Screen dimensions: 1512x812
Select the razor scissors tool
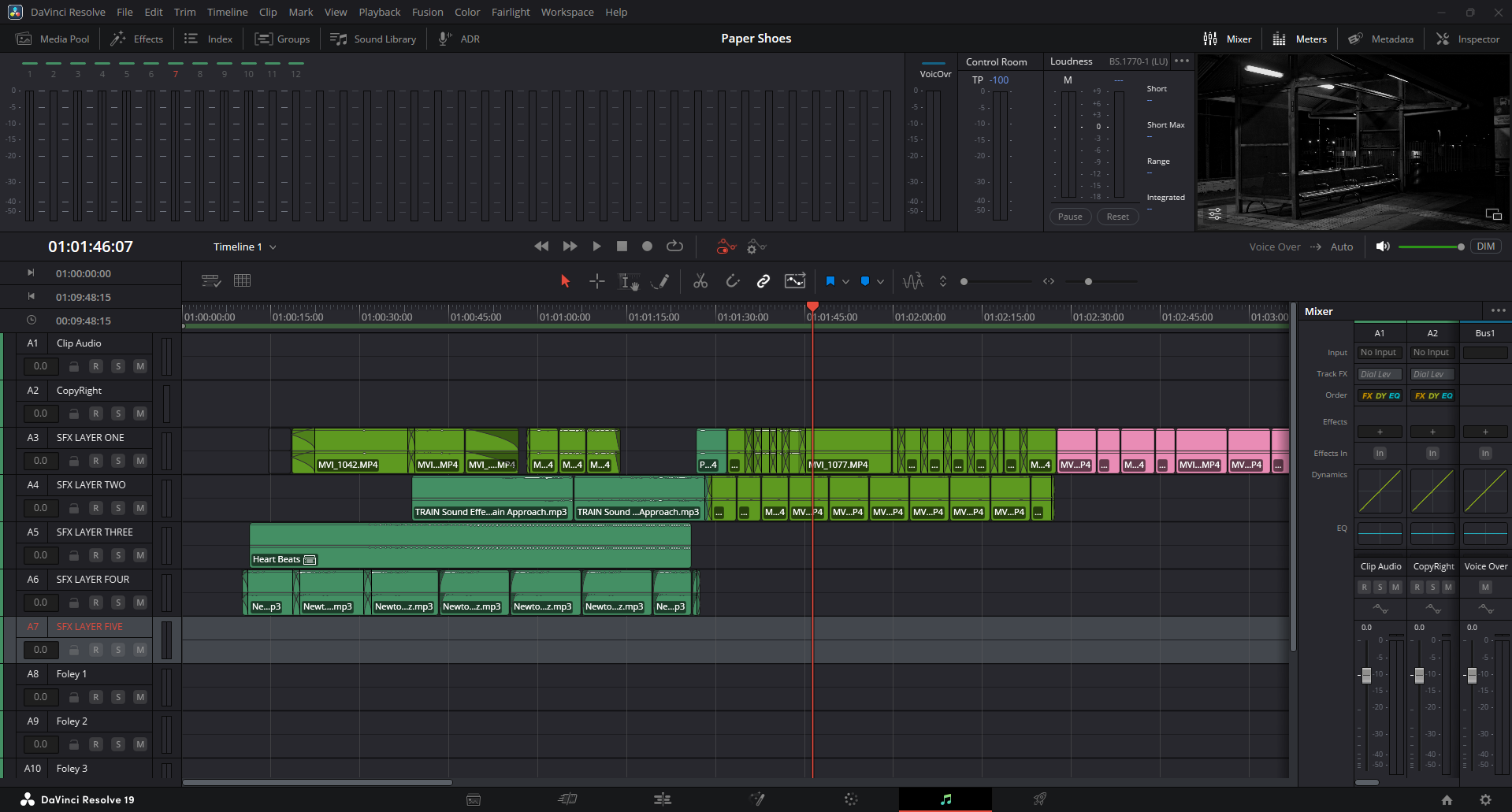[x=700, y=281]
